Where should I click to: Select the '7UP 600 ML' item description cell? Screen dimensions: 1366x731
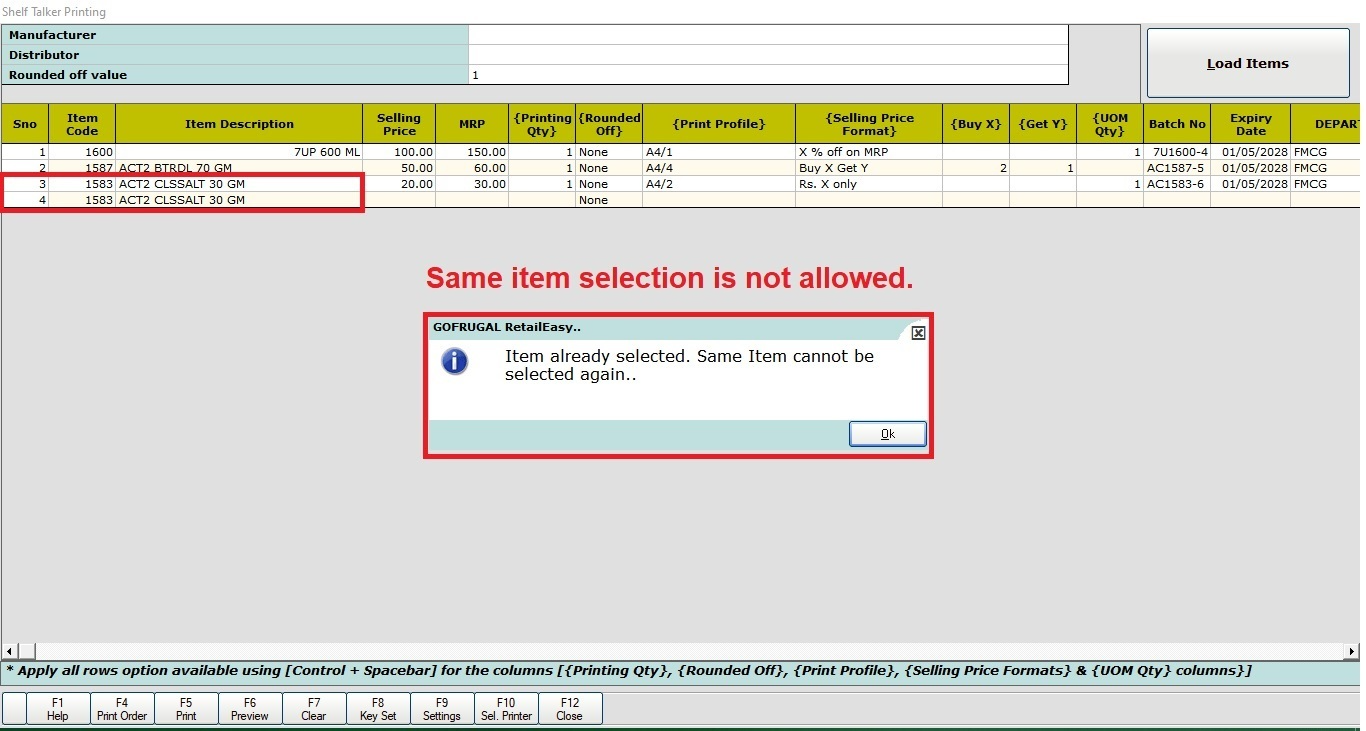click(239, 152)
